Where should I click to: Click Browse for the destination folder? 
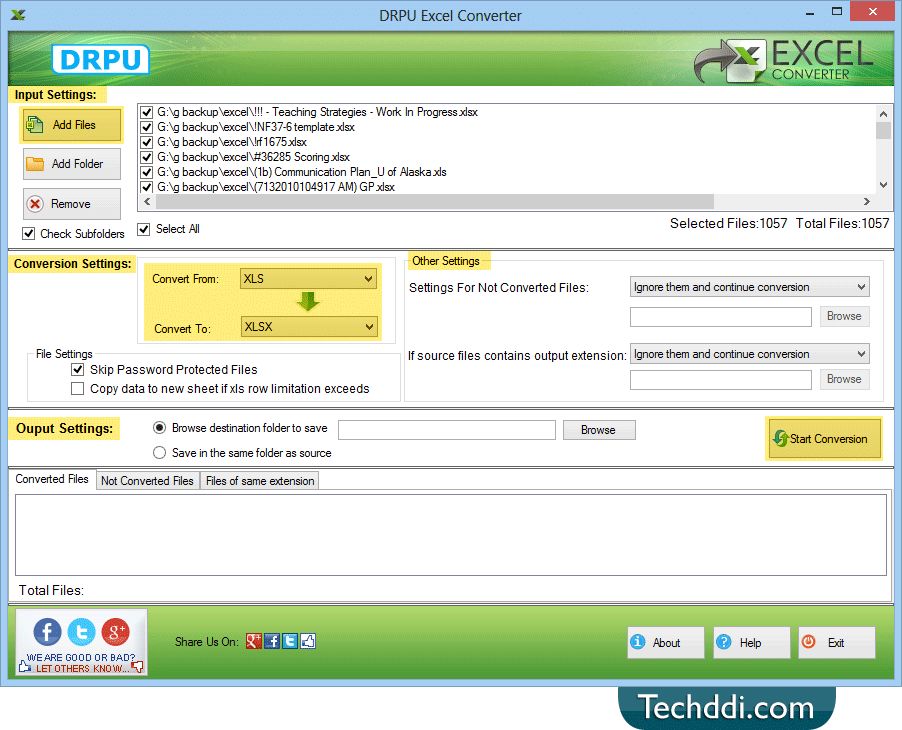(599, 430)
